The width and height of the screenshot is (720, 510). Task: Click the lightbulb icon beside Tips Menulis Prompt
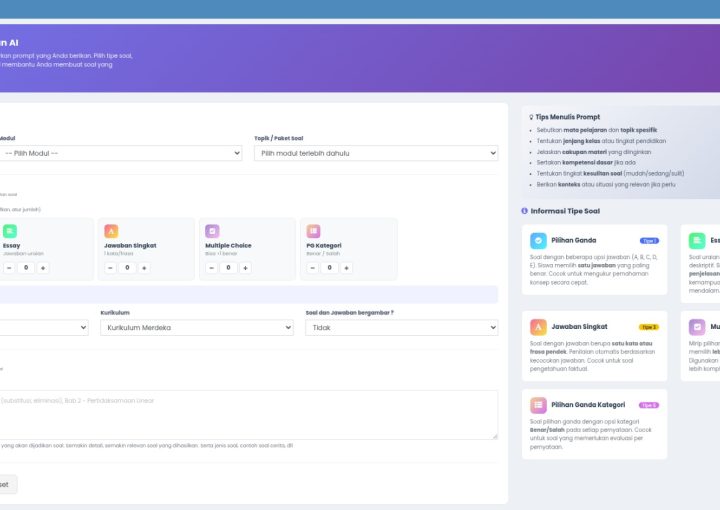(x=531, y=117)
